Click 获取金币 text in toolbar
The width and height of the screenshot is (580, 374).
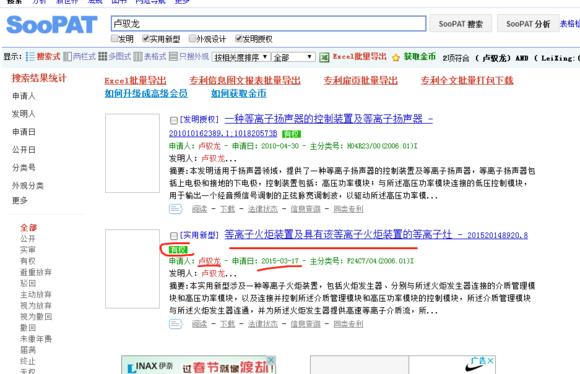coord(419,57)
